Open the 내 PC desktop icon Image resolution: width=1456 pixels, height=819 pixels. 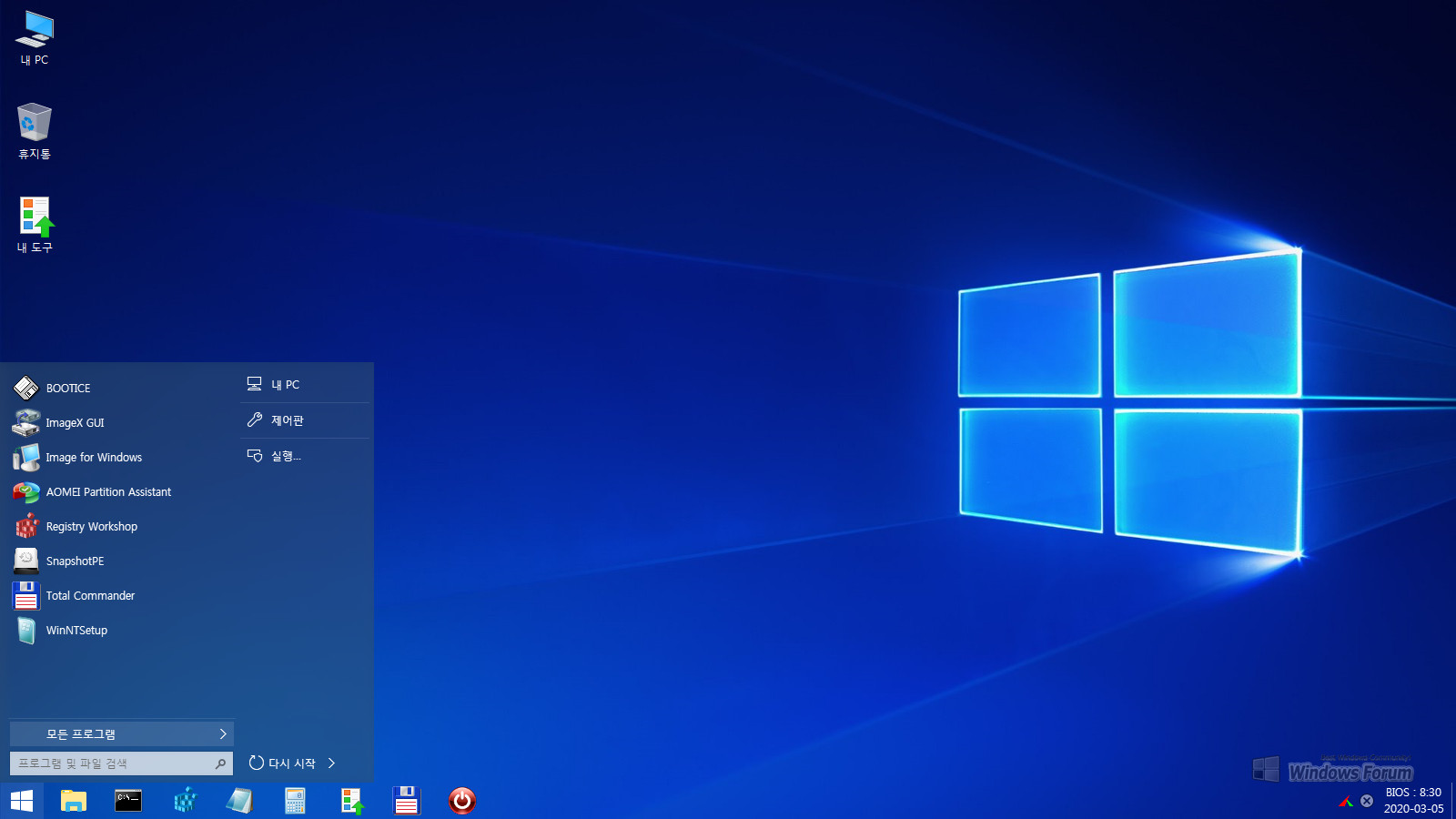pos(35,38)
